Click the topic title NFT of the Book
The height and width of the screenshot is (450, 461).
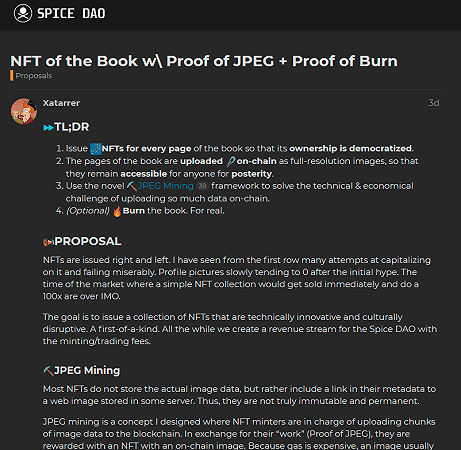(x=204, y=61)
